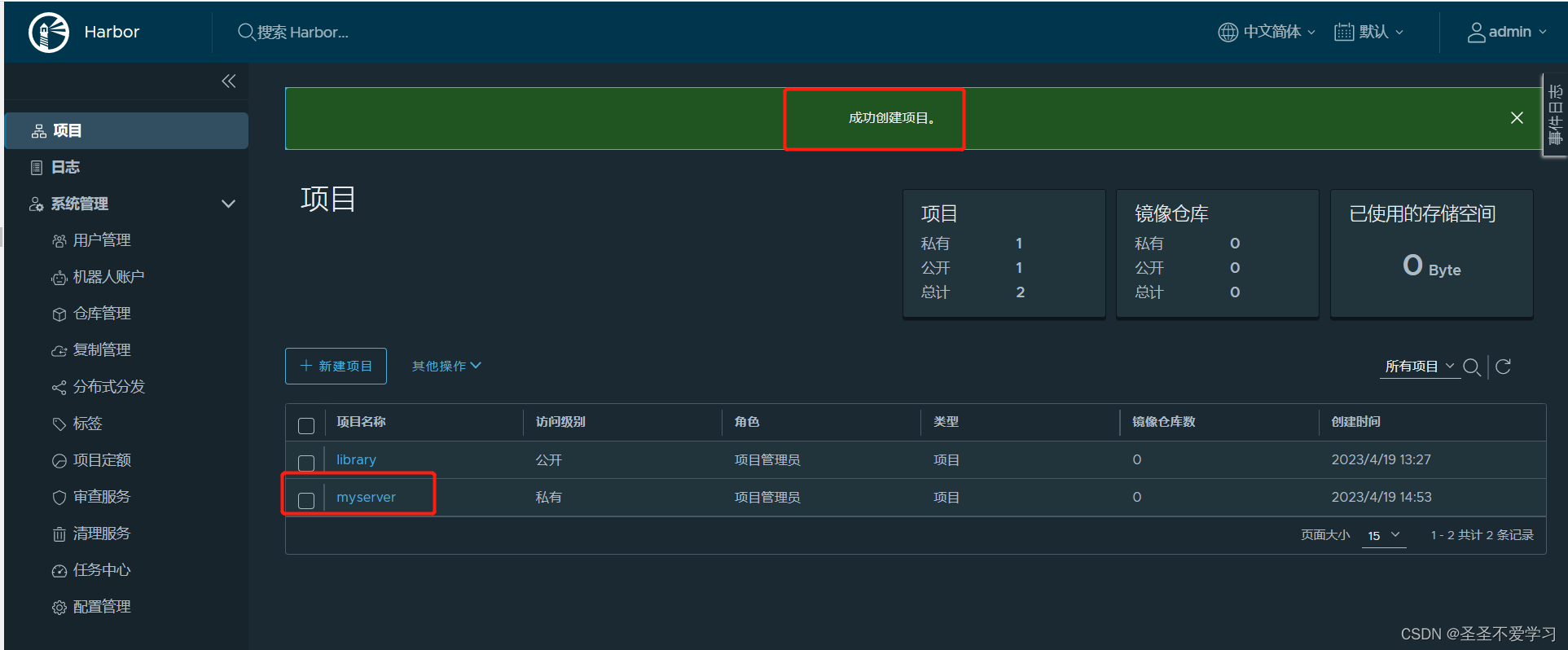Open the project list search icon
Screen dimensions: 1568x650
click(x=1472, y=367)
